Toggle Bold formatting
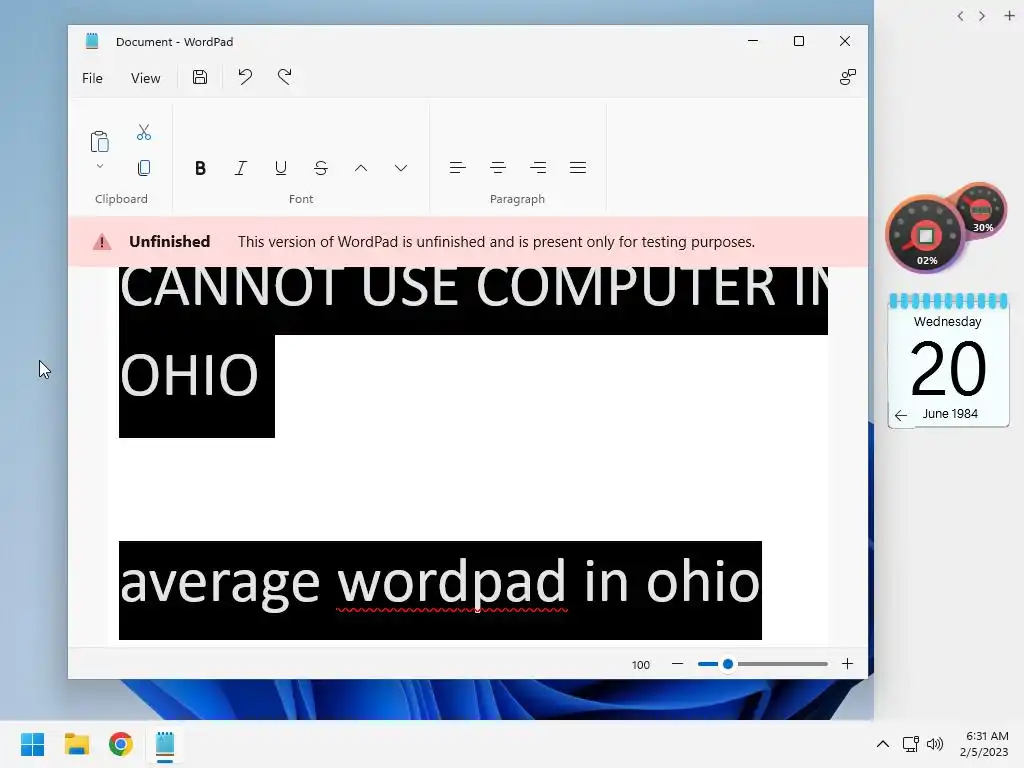The height and width of the screenshot is (768, 1024). (x=200, y=168)
